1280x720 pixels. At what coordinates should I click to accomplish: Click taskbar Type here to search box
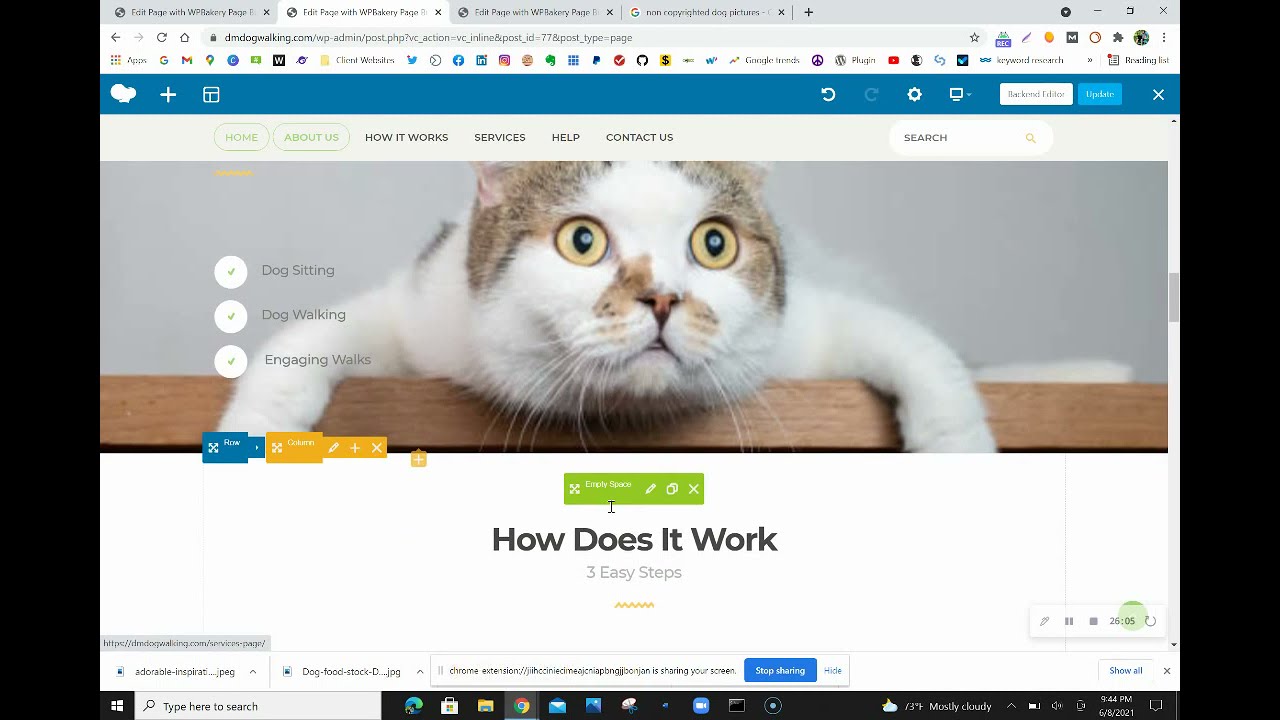258,706
